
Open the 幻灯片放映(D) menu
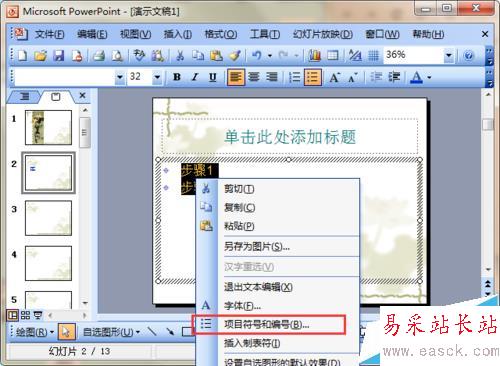(x=323, y=34)
